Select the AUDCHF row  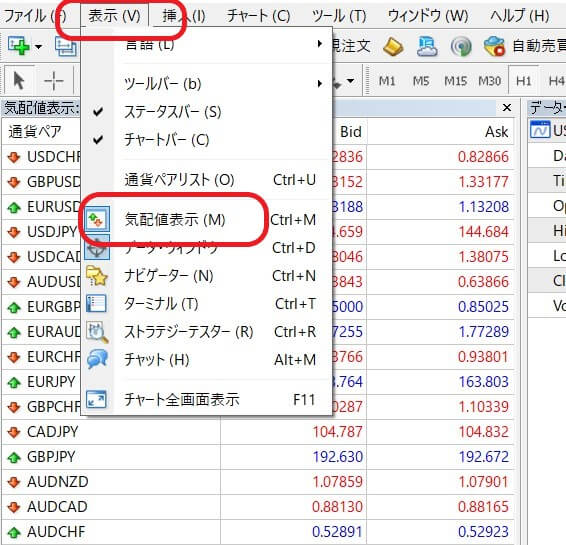tap(258, 532)
